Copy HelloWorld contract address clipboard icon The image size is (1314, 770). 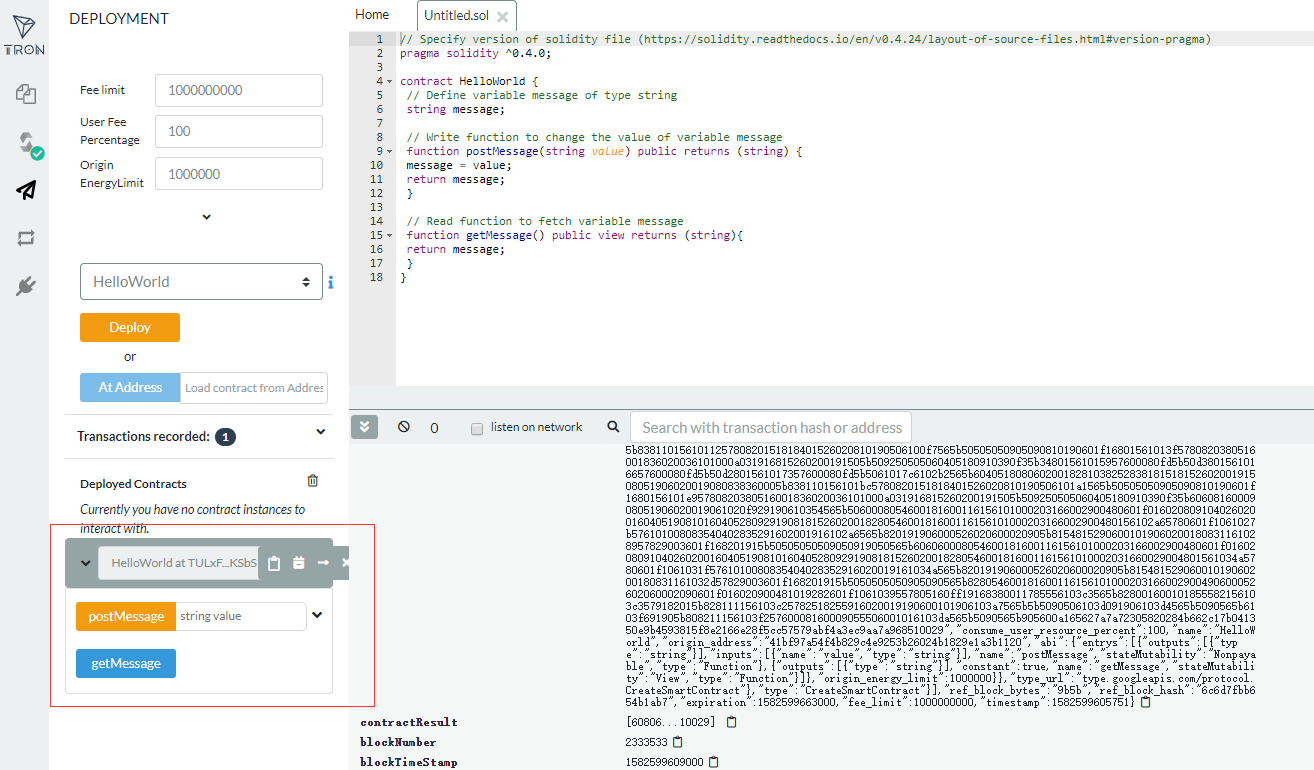click(x=274, y=563)
